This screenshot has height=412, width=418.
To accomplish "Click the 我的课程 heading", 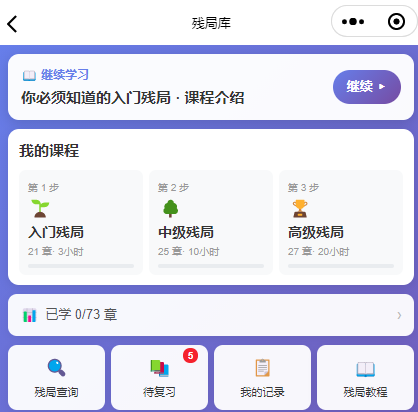I will (x=49, y=151).
